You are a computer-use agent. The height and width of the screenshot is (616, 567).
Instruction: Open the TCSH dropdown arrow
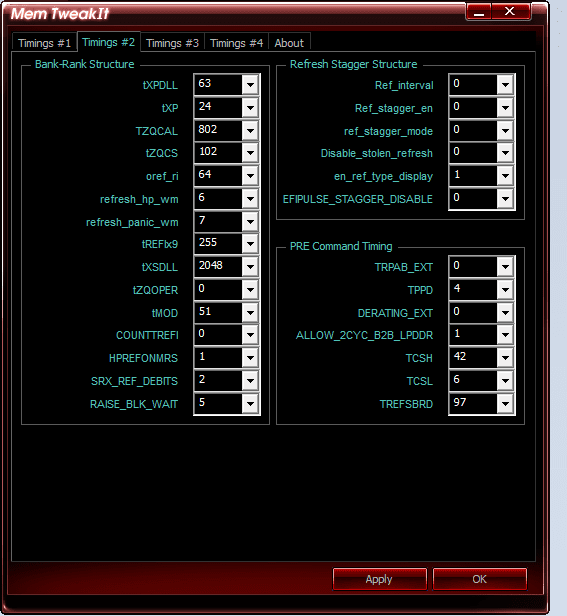(505, 358)
